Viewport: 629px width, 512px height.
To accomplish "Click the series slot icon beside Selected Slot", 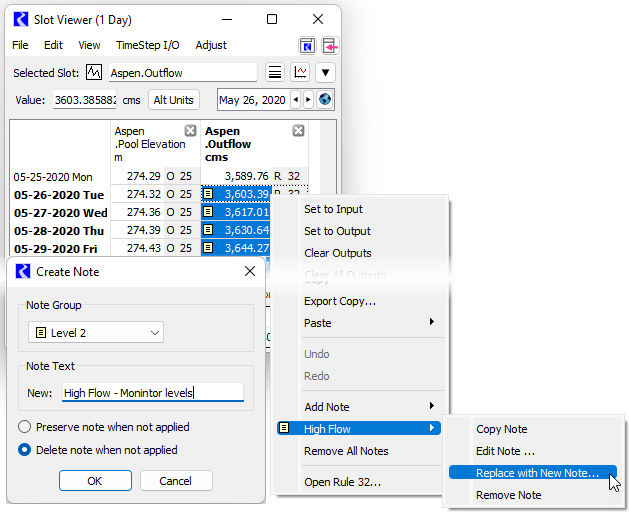I will (94, 73).
